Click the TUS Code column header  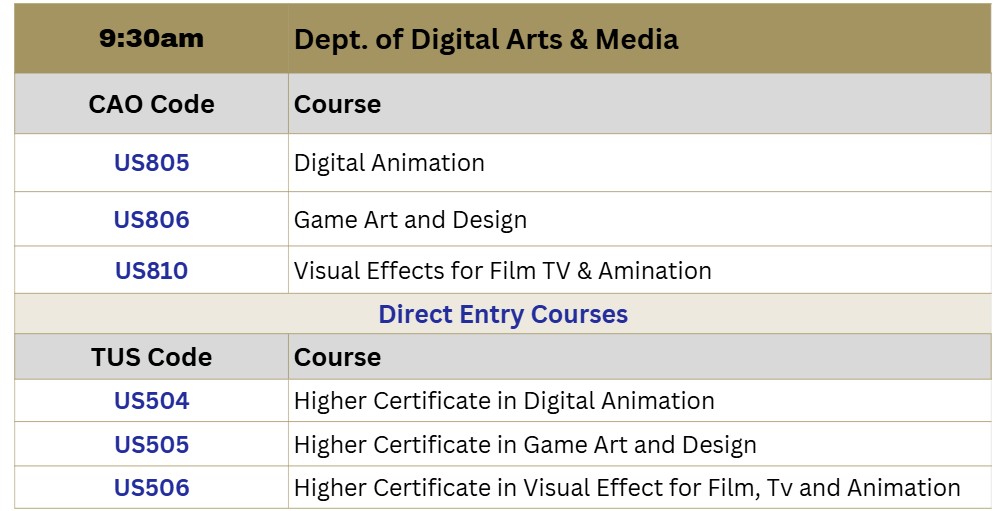pyautogui.click(x=151, y=357)
